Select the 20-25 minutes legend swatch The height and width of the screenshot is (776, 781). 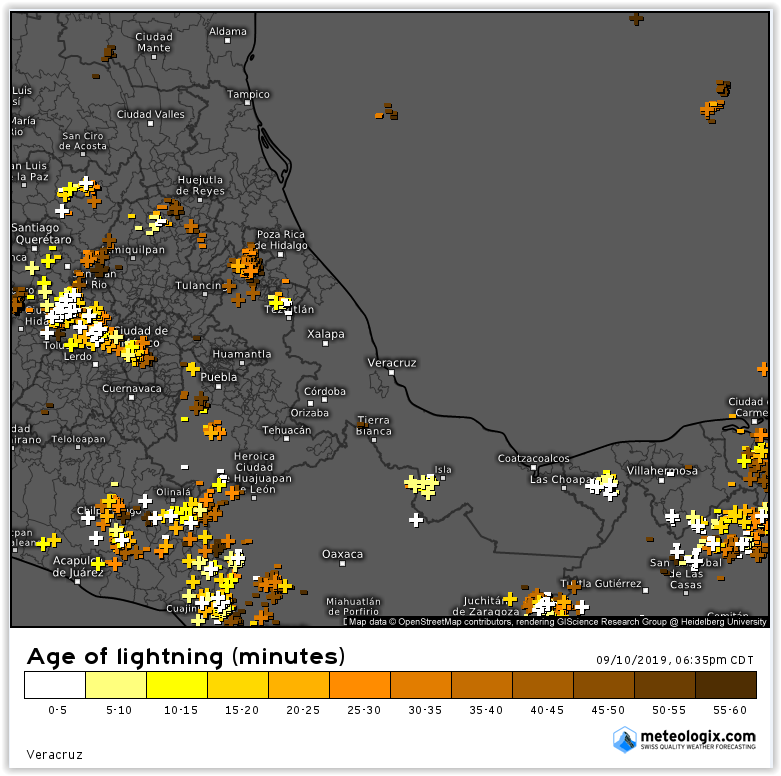[x=299, y=685]
